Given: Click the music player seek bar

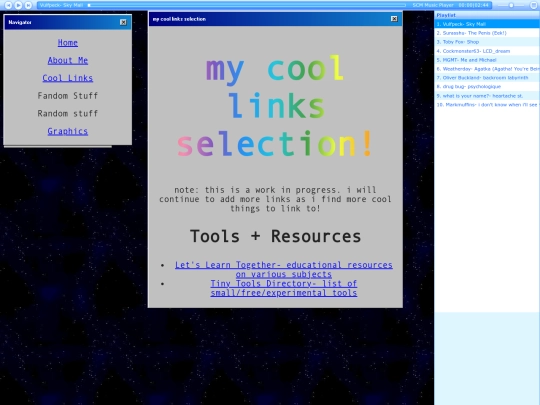Looking at the screenshot, I should pos(247,5).
